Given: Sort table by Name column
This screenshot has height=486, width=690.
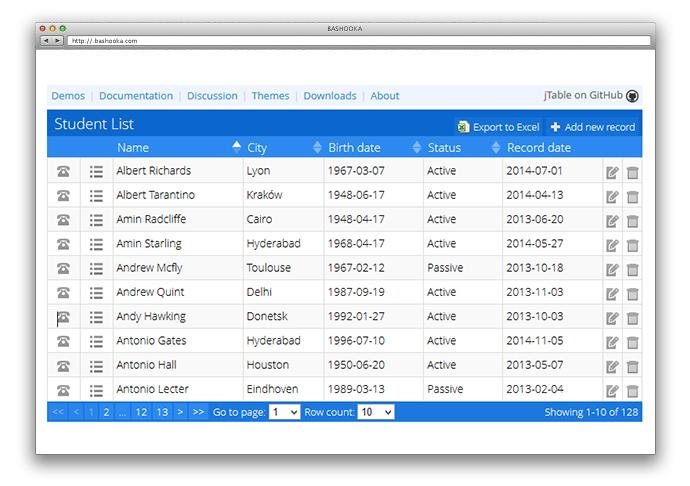Looking at the screenshot, I should click(179, 147).
